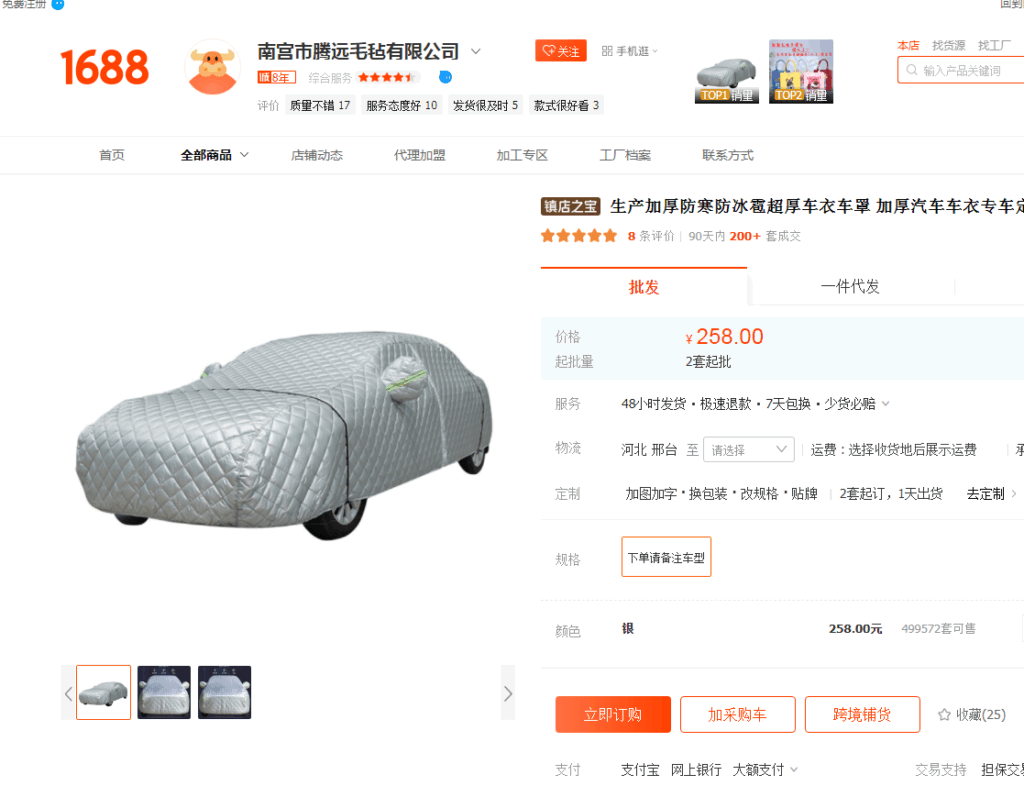The height and width of the screenshot is (797, 1024).
Task: Select the second car cover thumbnail
Action: pyautogui.click(x=164, y=692)
